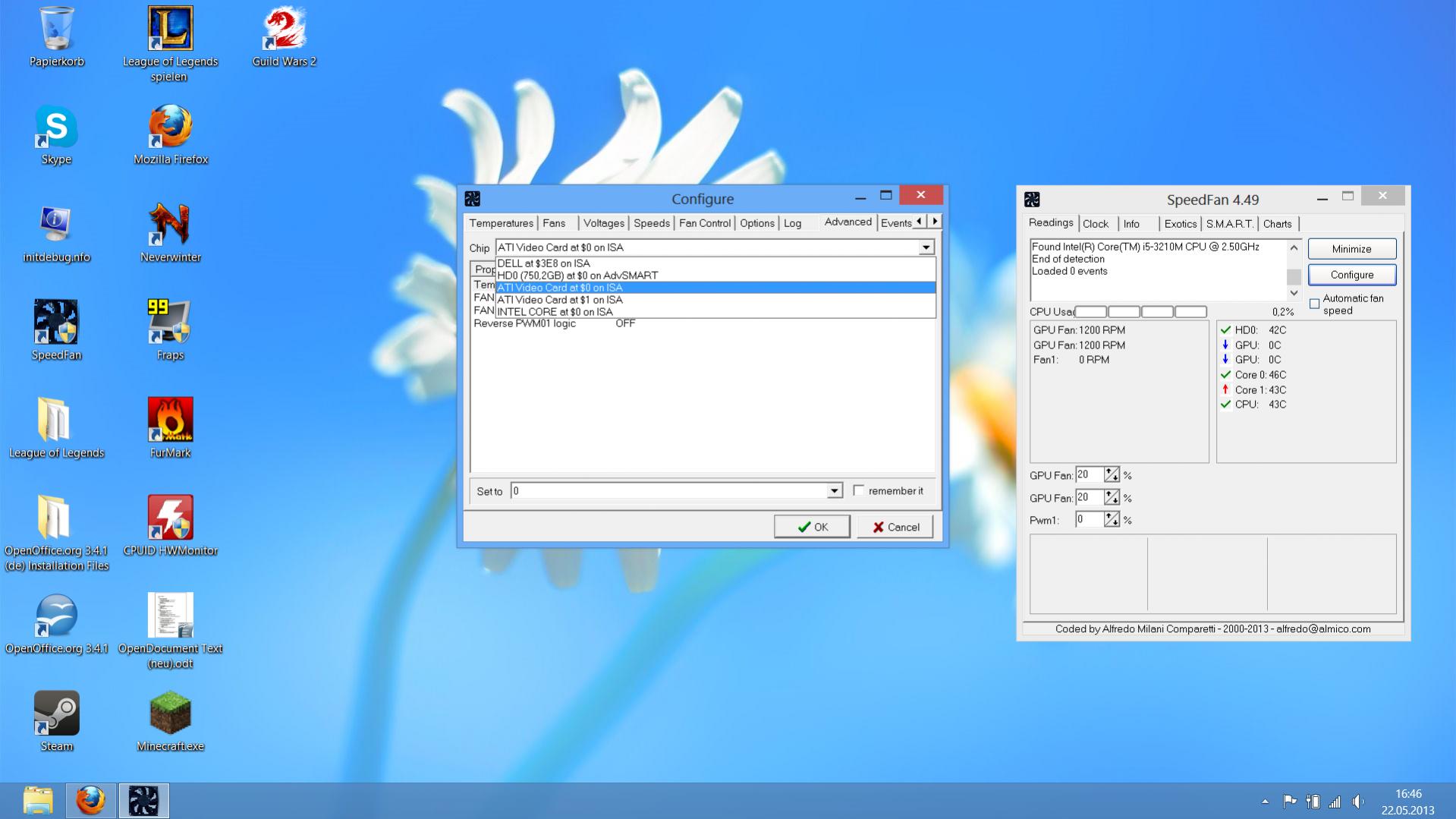1456x819 pixels.
Task: Select the OpenOffice.org Installation Files folder
Action: point(56,534)
